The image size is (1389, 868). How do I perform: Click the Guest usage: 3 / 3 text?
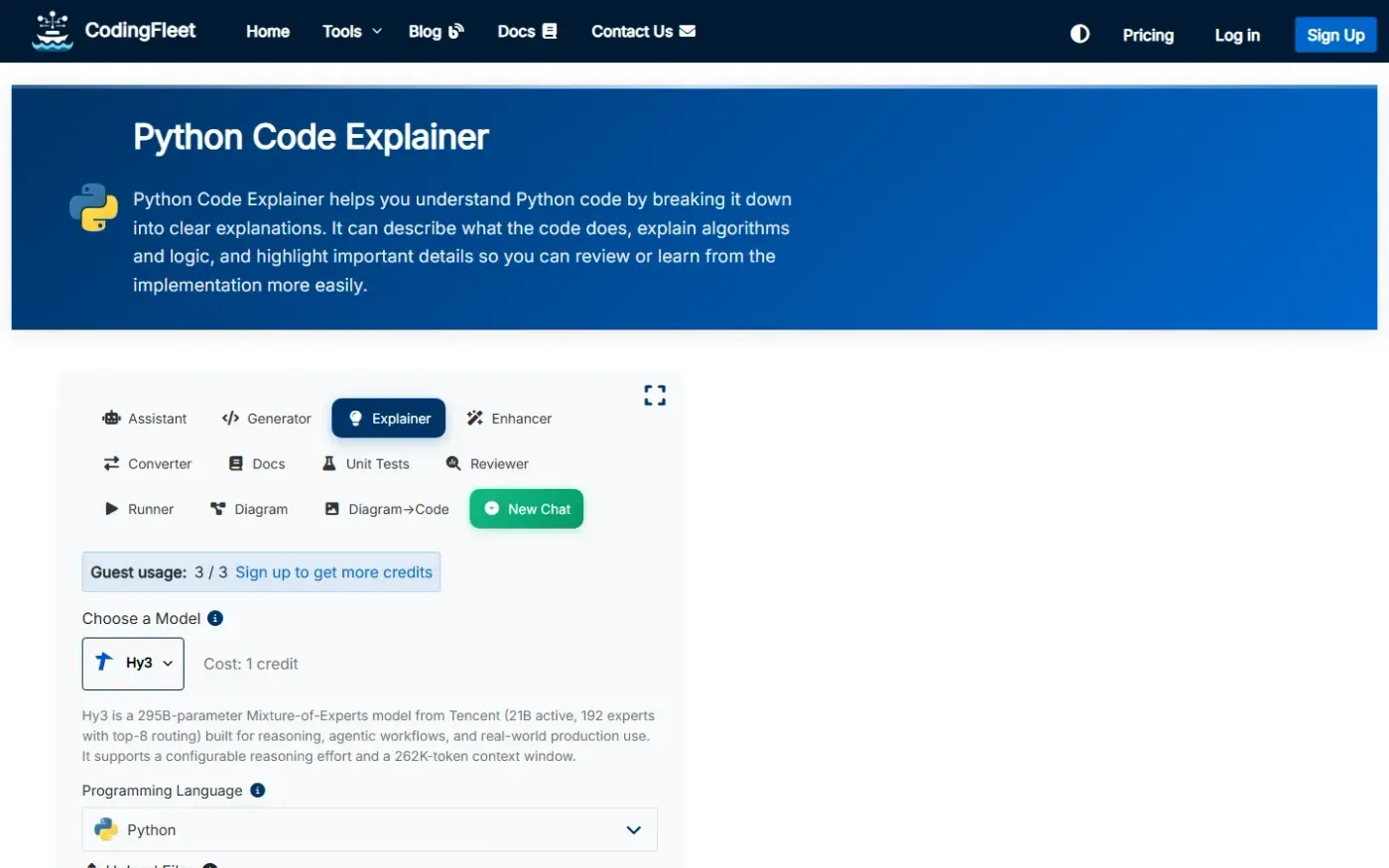159,572
